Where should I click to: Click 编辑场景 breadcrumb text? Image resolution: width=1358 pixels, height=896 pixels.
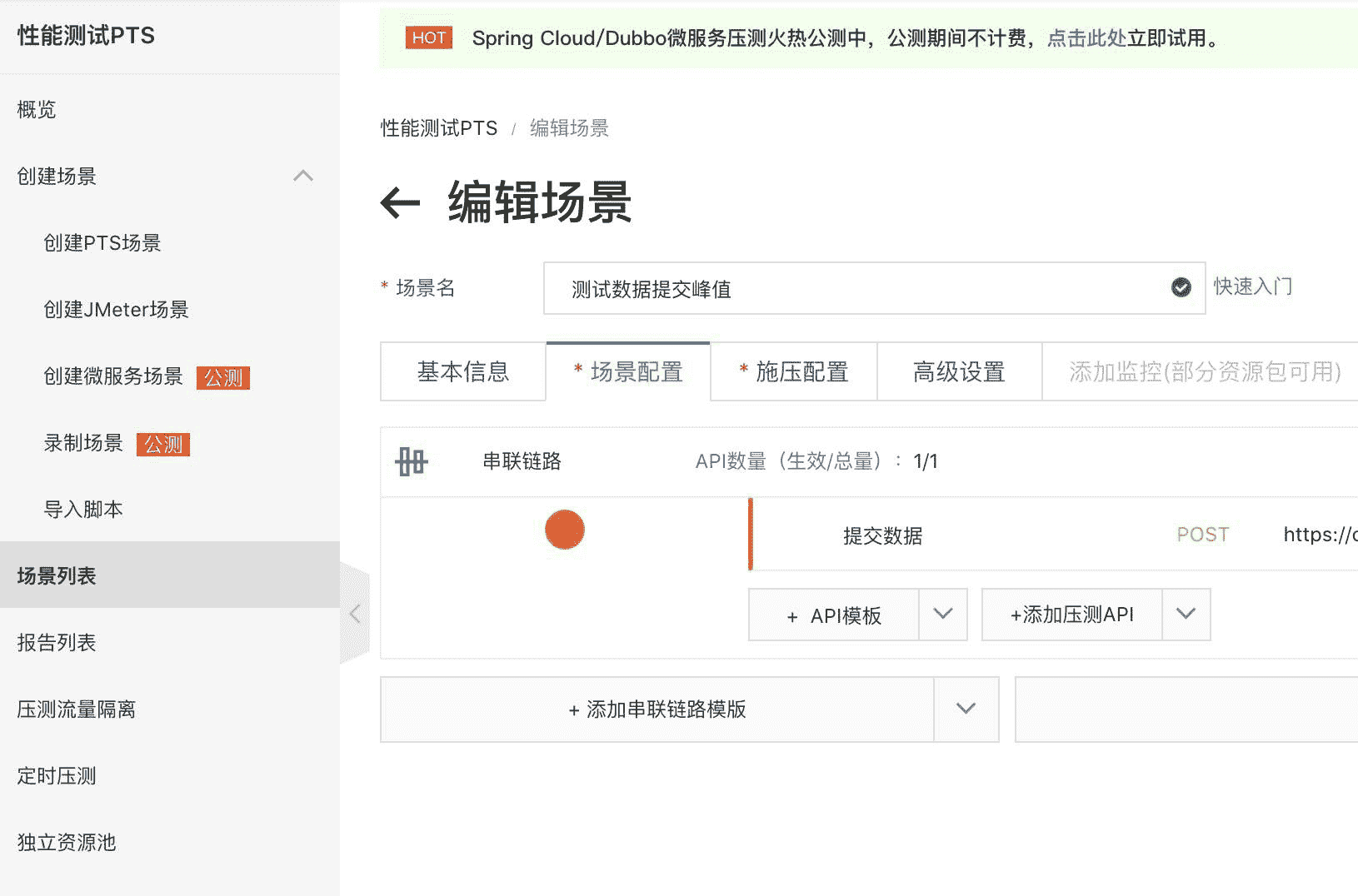569,128
